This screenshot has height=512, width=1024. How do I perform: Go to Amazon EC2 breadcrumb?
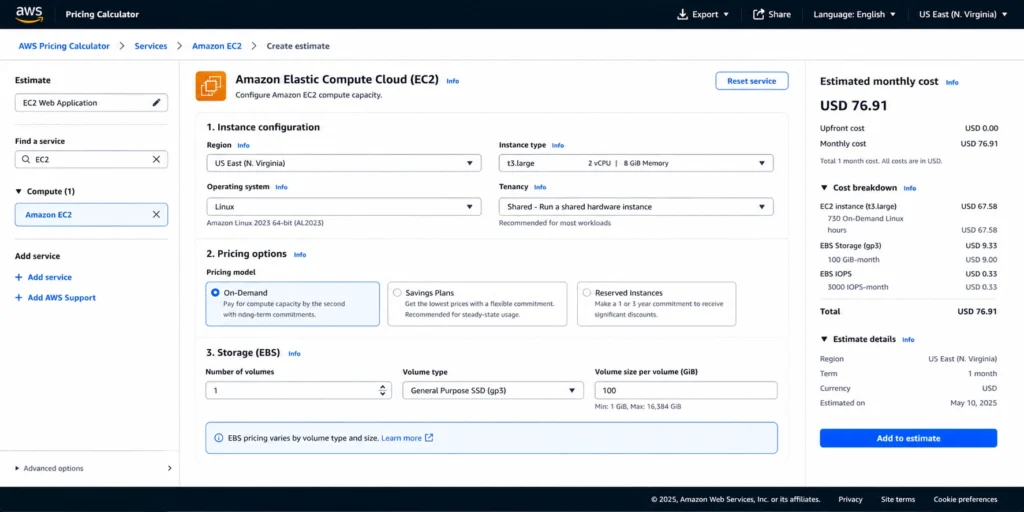tap(217, 46)
